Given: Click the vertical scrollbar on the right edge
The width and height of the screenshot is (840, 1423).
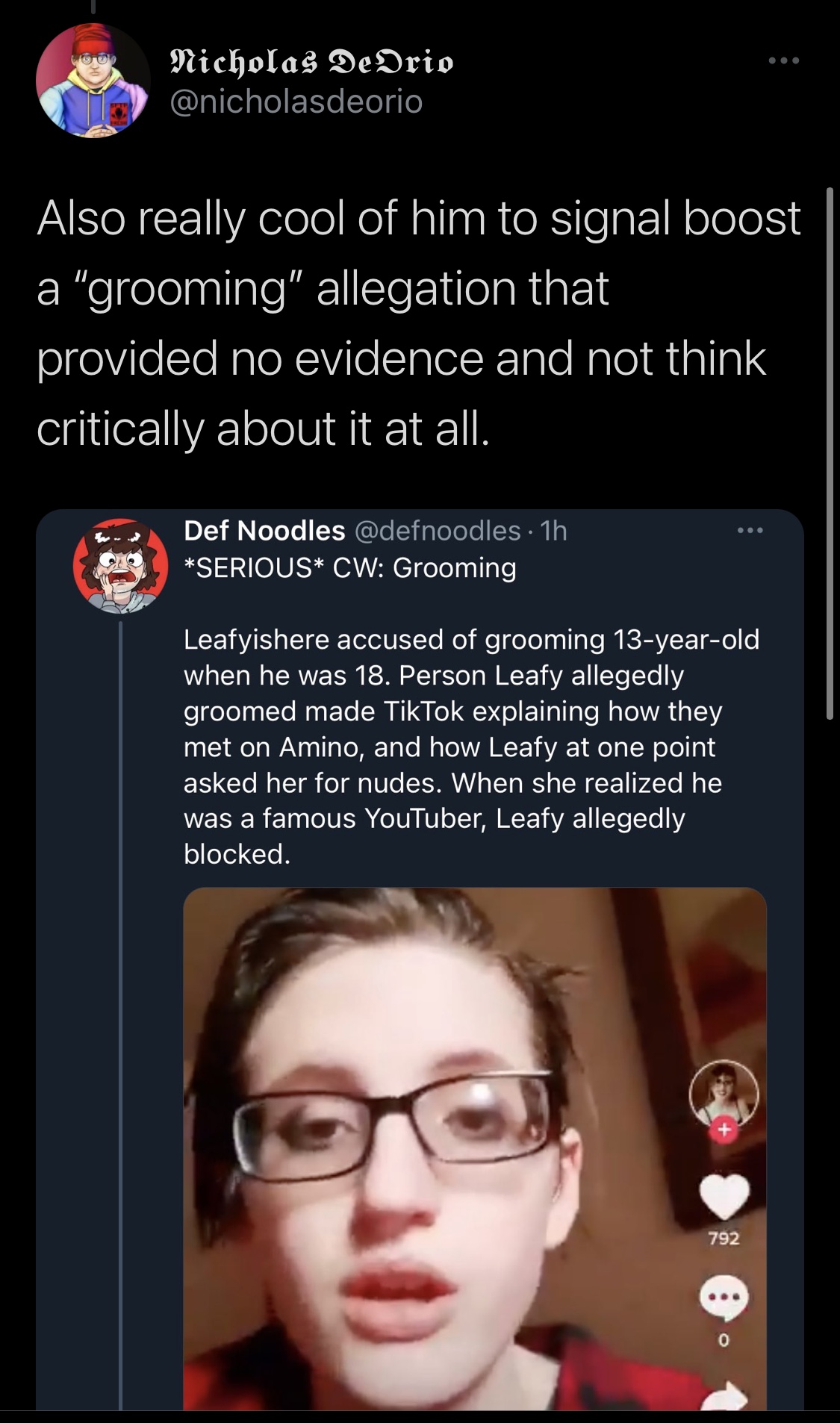Looking at the screenshot, I should (829, 453).
